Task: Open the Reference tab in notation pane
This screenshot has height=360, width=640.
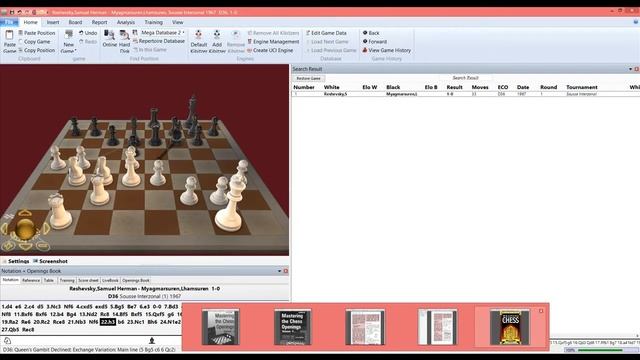Action: [x=31, y=280]
